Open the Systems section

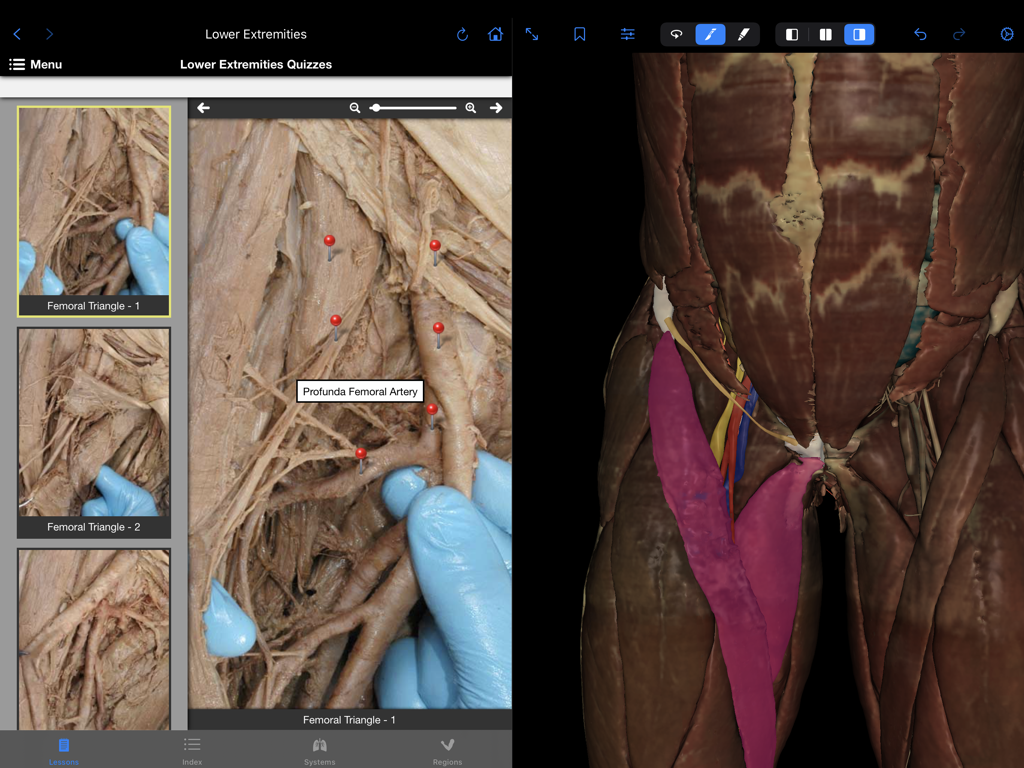pyautogui.click(x=319, y=750)
